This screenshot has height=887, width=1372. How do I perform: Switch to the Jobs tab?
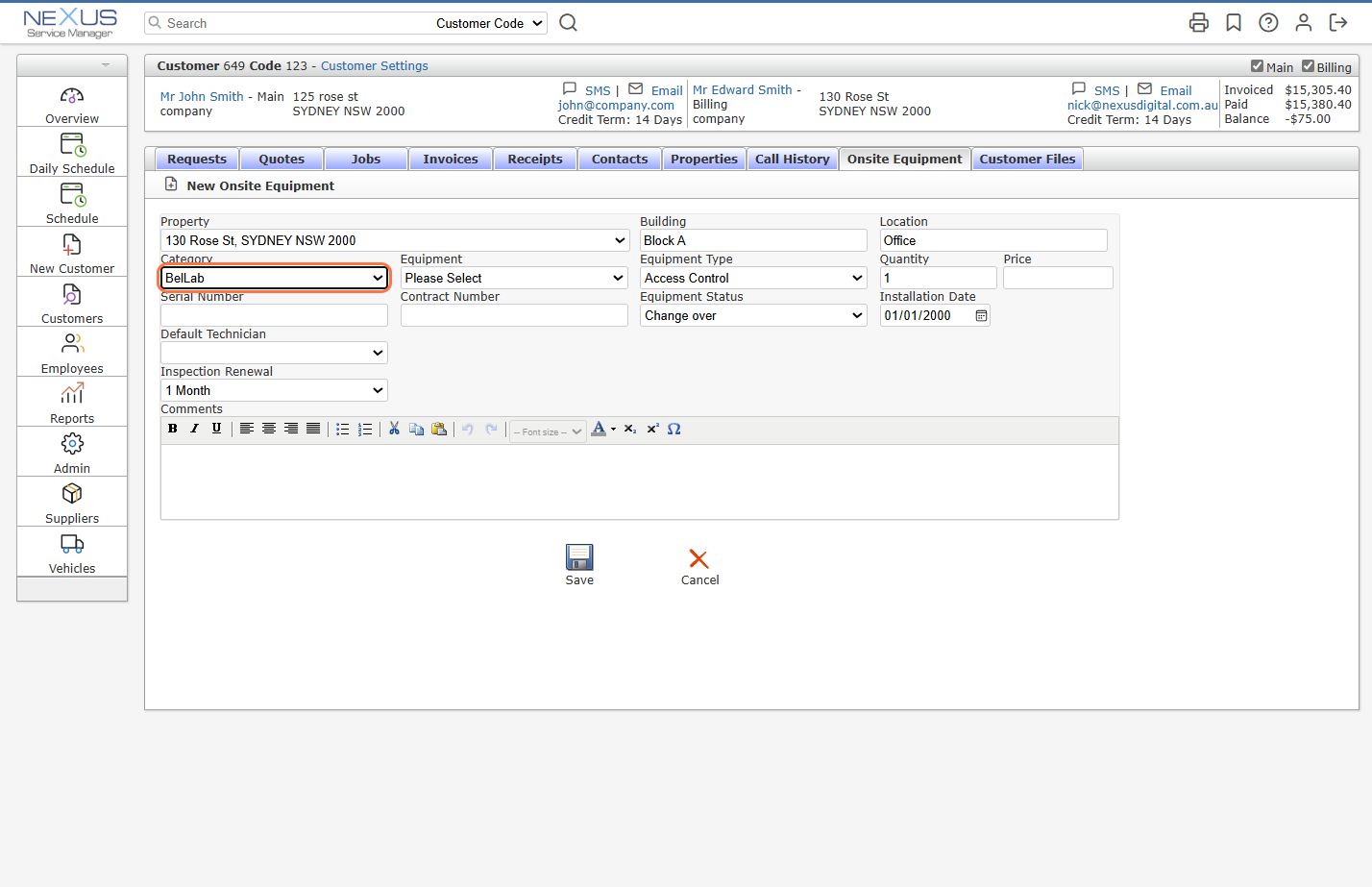366,159
